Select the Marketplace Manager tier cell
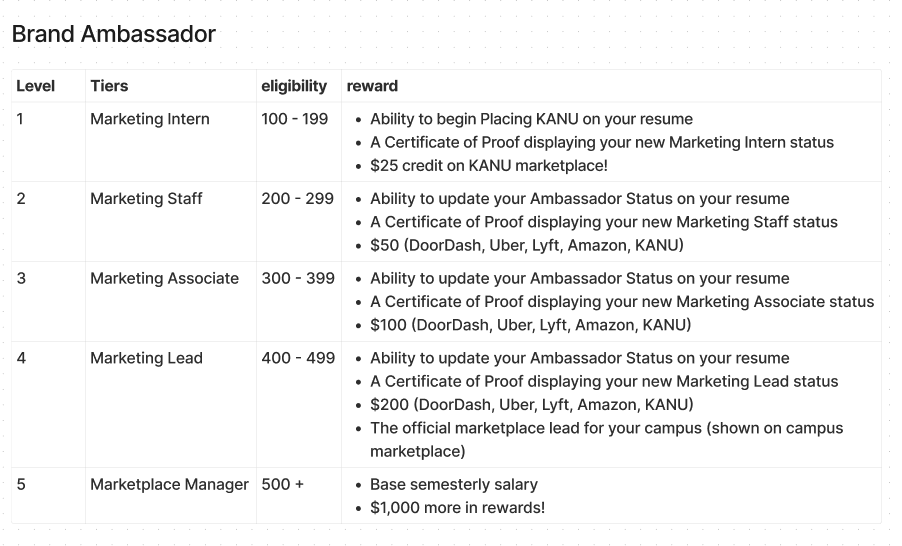Viewport: 902px width, 546px height. 169,484
